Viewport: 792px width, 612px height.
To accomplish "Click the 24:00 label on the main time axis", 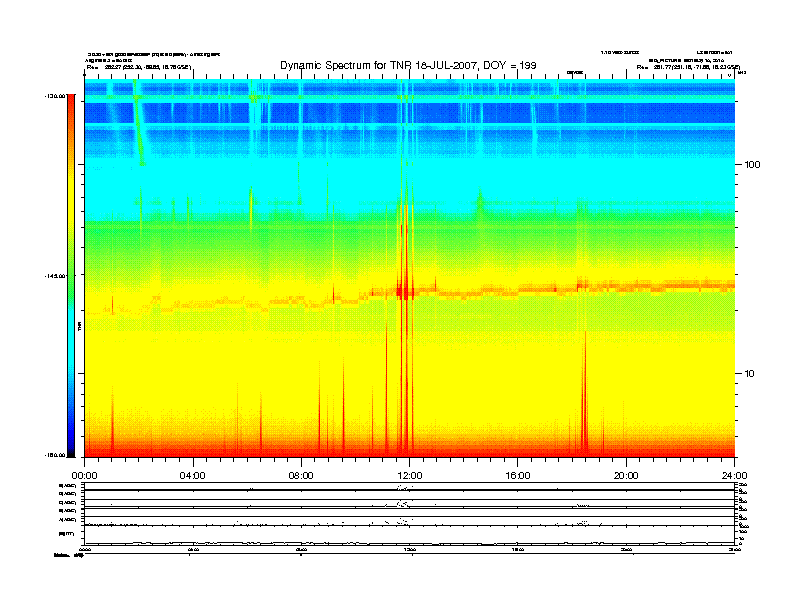I will [x=734, y=476].
